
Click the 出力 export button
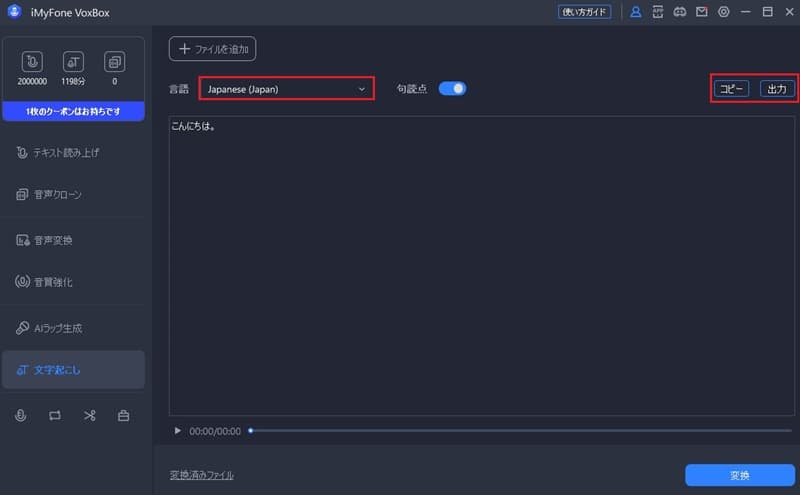[x=777, y=89]
